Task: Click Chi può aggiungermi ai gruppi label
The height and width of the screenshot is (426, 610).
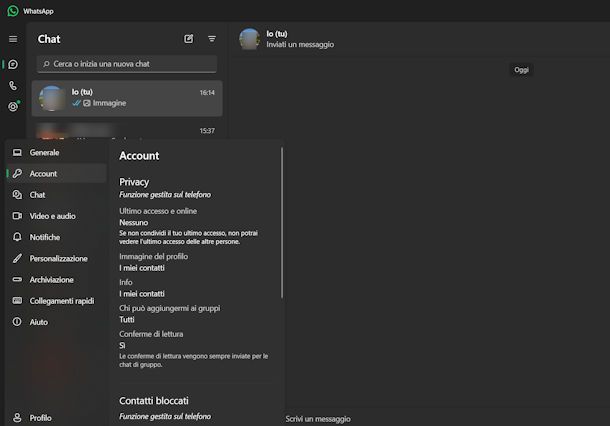Action: pyautogui.click(x=170, y=308)
